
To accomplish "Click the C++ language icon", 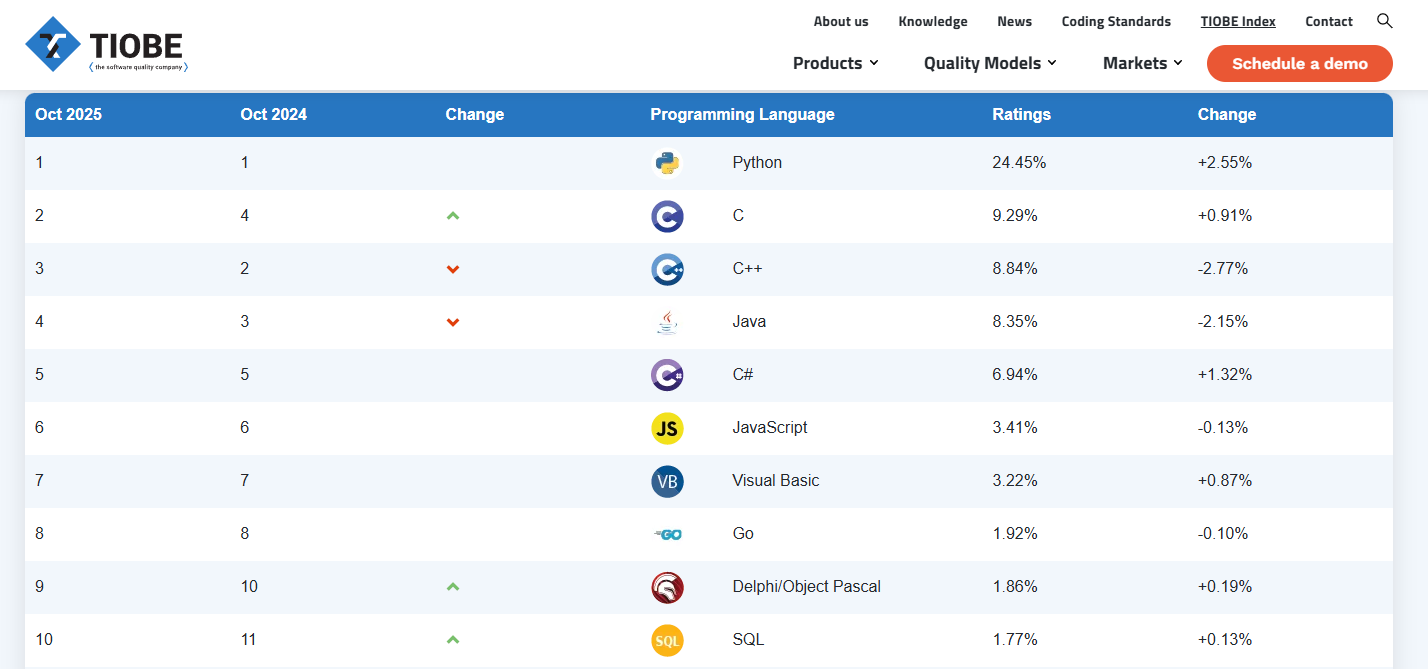I will click(667, 269).
